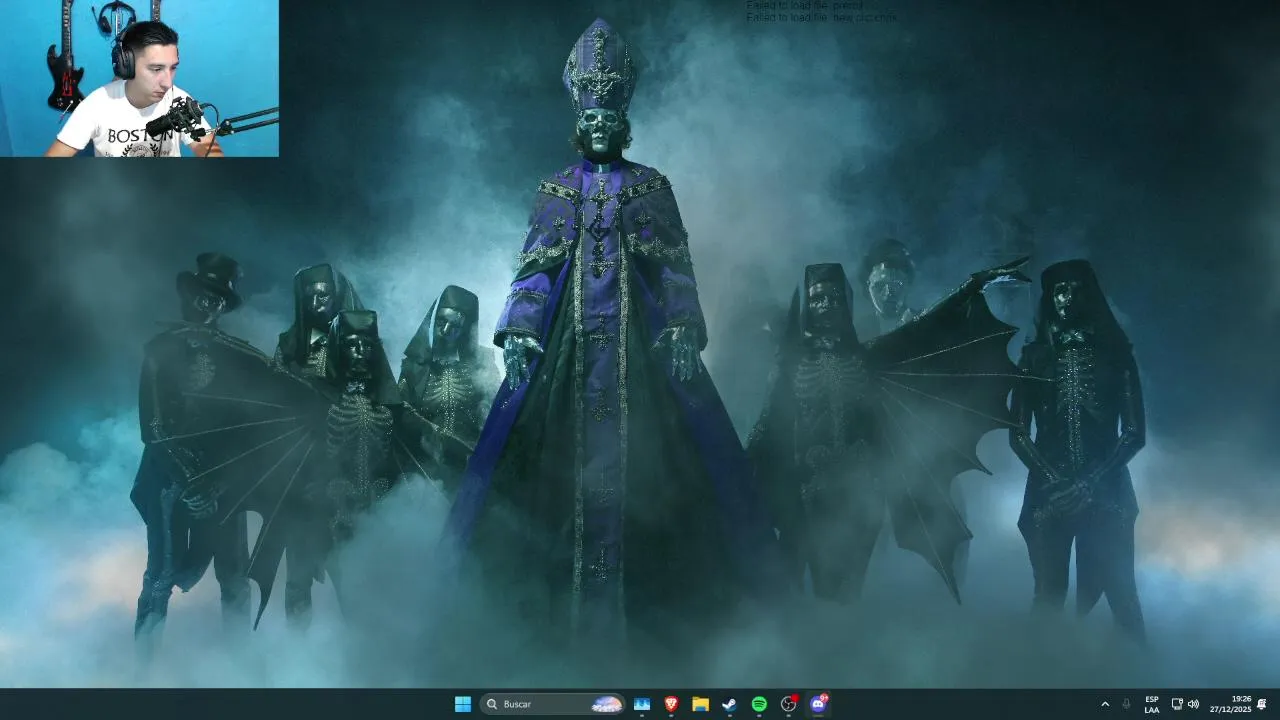Open the notifications bell icon
The width and height of the screenshot is (1280, 720).
tap(1262, 704)
